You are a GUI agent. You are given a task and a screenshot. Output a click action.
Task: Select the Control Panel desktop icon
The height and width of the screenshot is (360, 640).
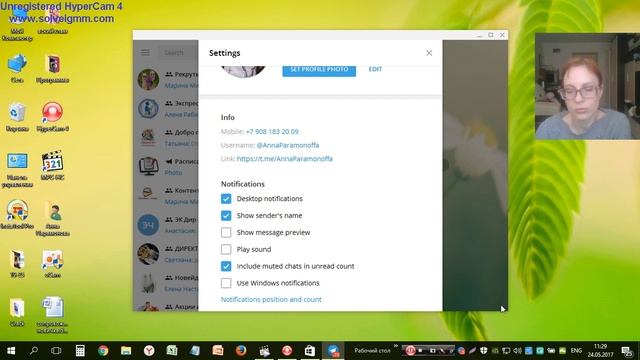click(x=17, y=169)
